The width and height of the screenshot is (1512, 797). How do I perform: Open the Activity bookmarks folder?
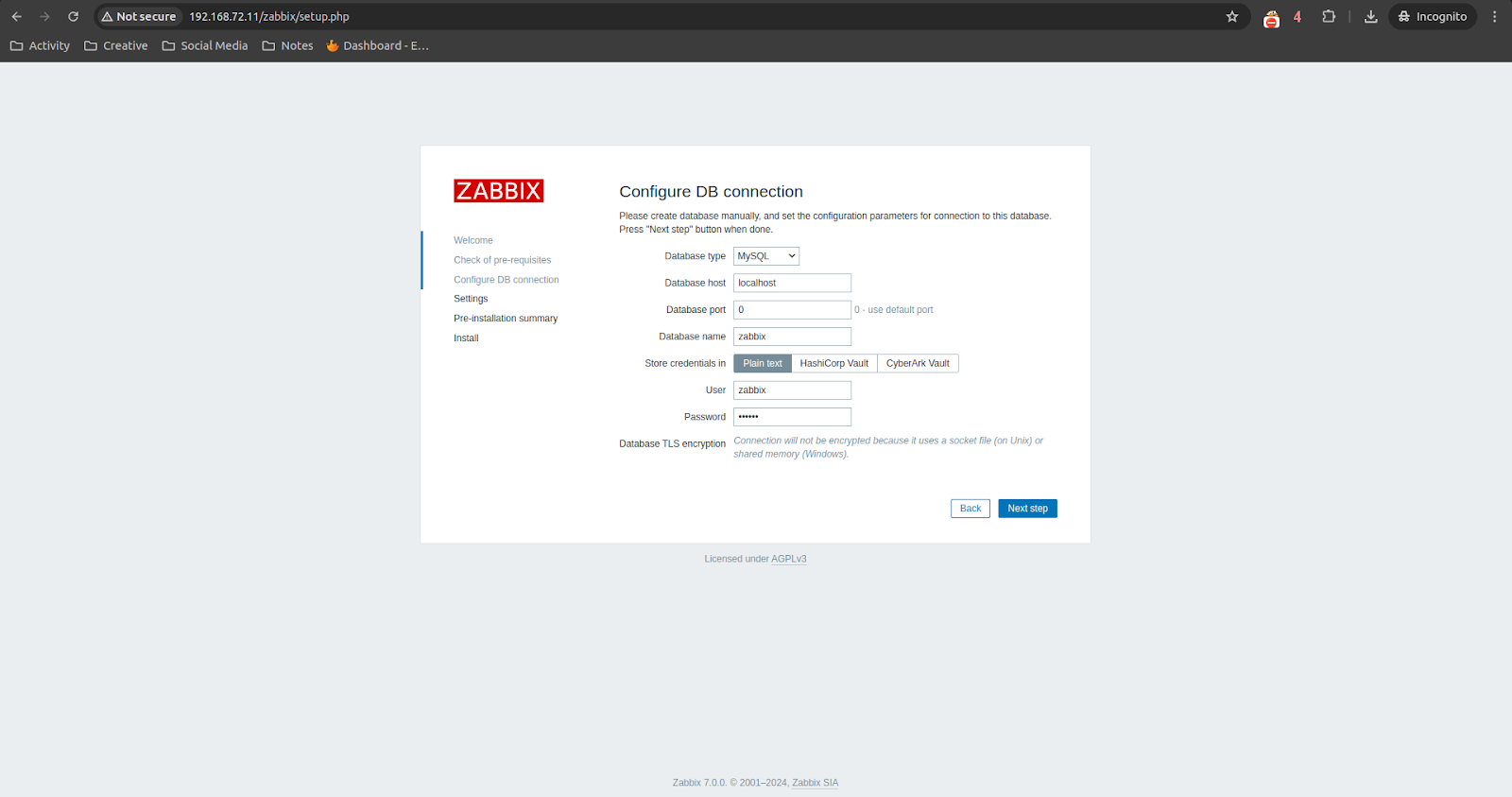[x=40, y=45]
